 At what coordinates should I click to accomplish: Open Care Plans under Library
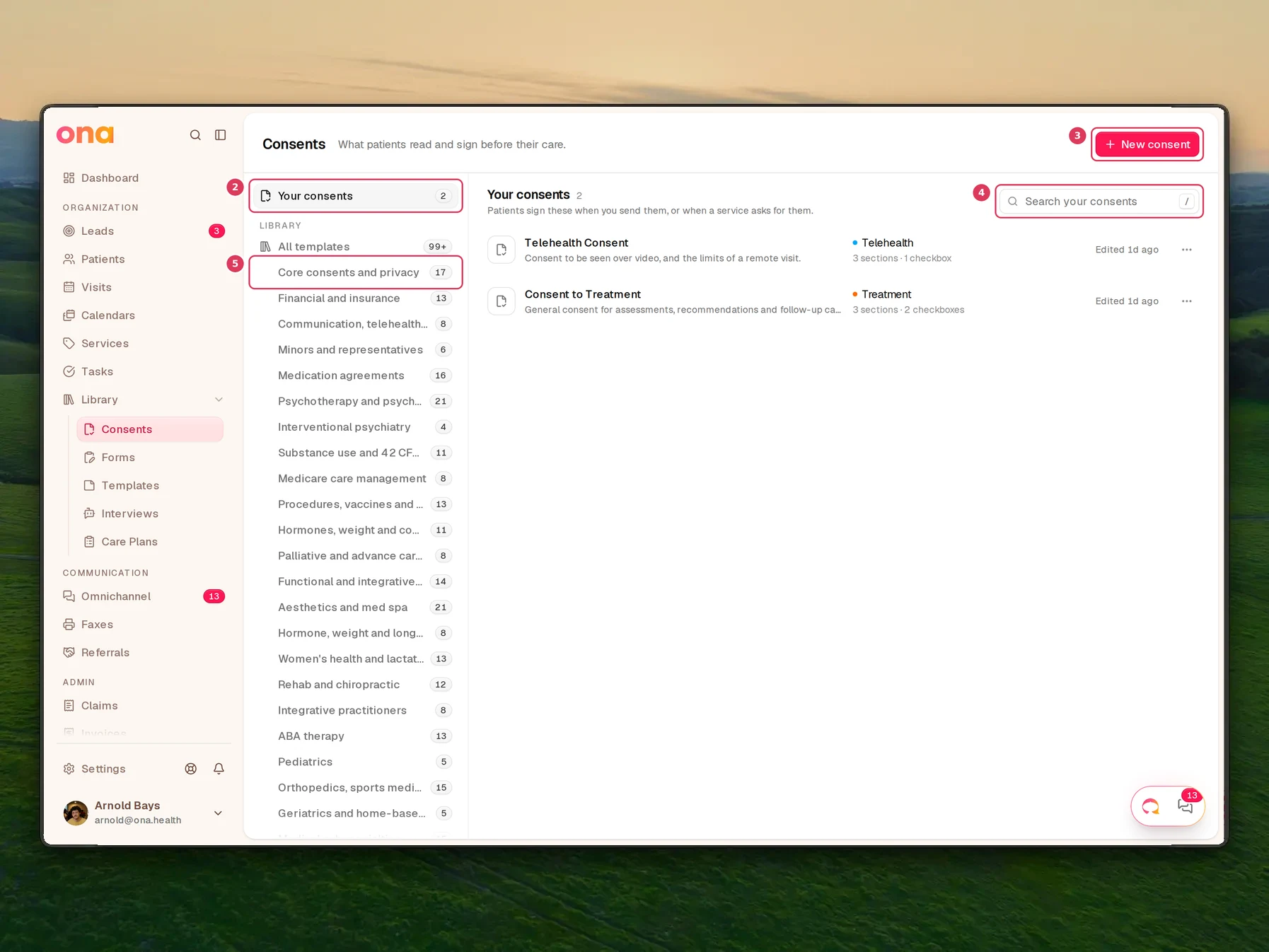click(150, 542)
